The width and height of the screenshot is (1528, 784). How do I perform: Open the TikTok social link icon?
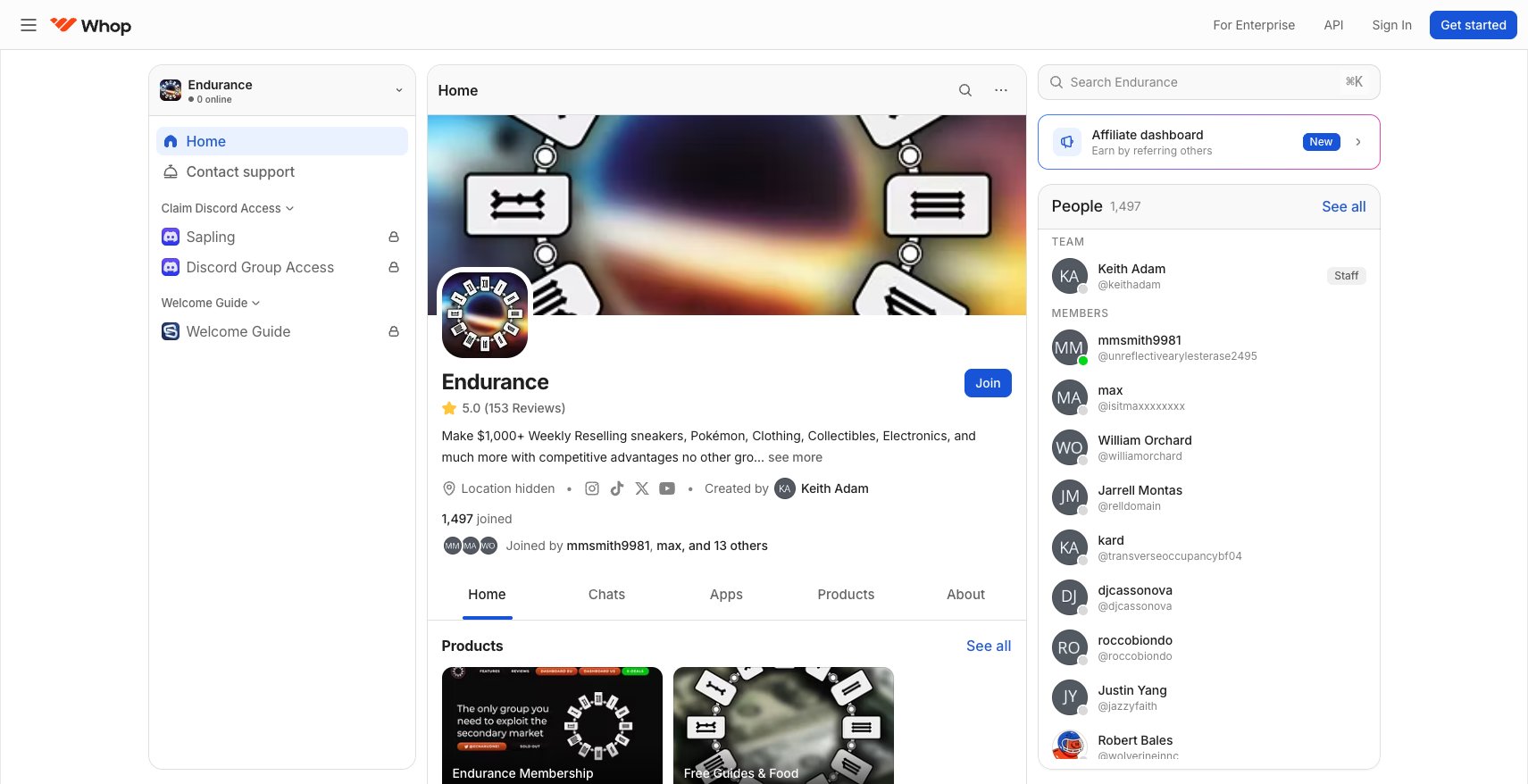point(616,488)
